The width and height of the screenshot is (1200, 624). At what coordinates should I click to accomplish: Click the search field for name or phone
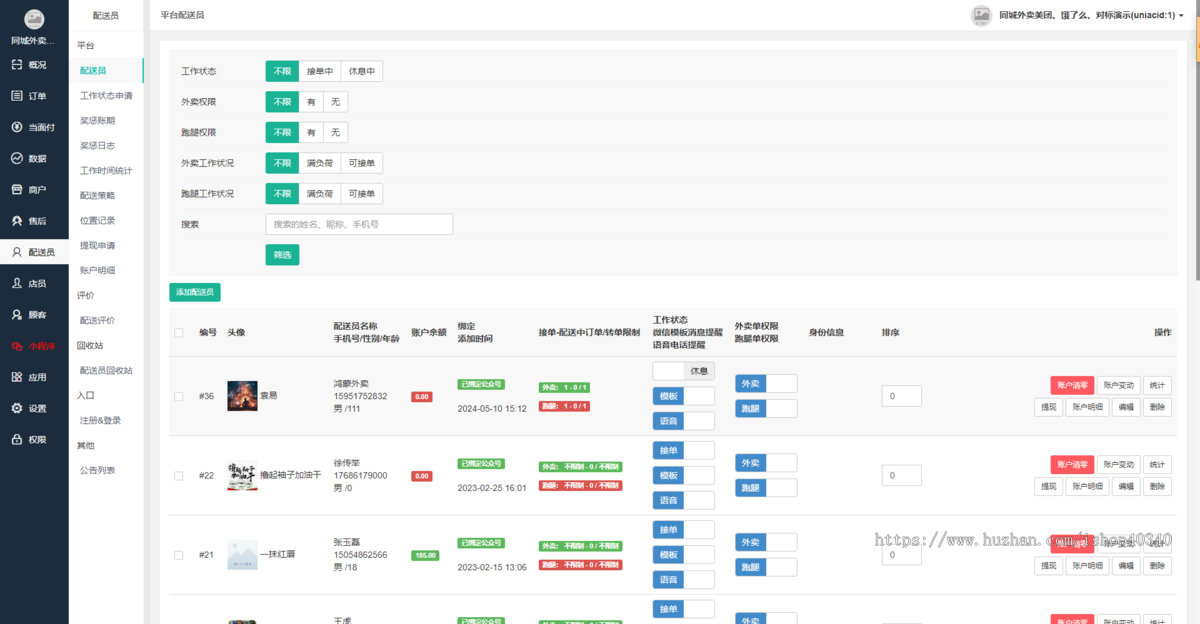coord(359,224)
